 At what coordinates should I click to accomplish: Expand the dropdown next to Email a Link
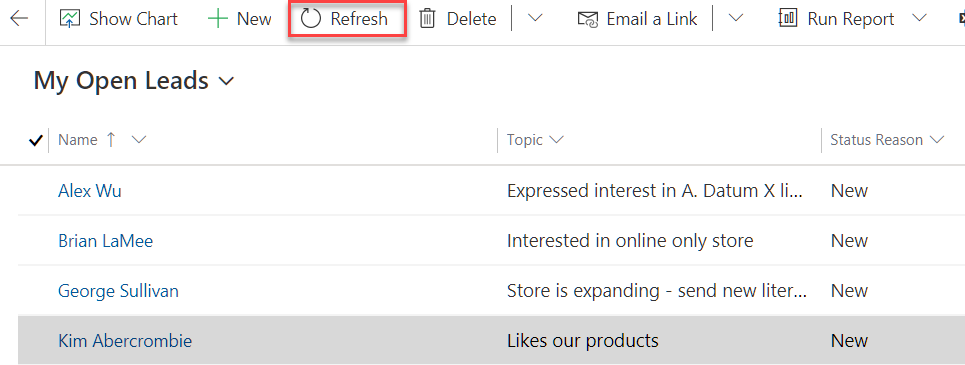coord(735,18)
